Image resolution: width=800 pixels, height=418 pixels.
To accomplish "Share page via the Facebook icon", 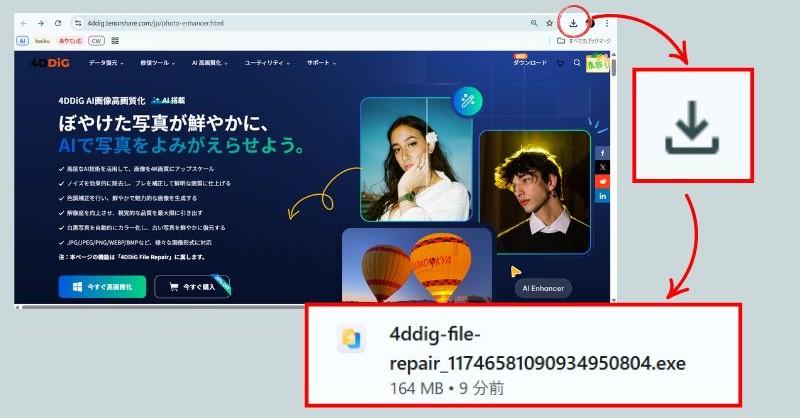I will click(x=603, y=153).
